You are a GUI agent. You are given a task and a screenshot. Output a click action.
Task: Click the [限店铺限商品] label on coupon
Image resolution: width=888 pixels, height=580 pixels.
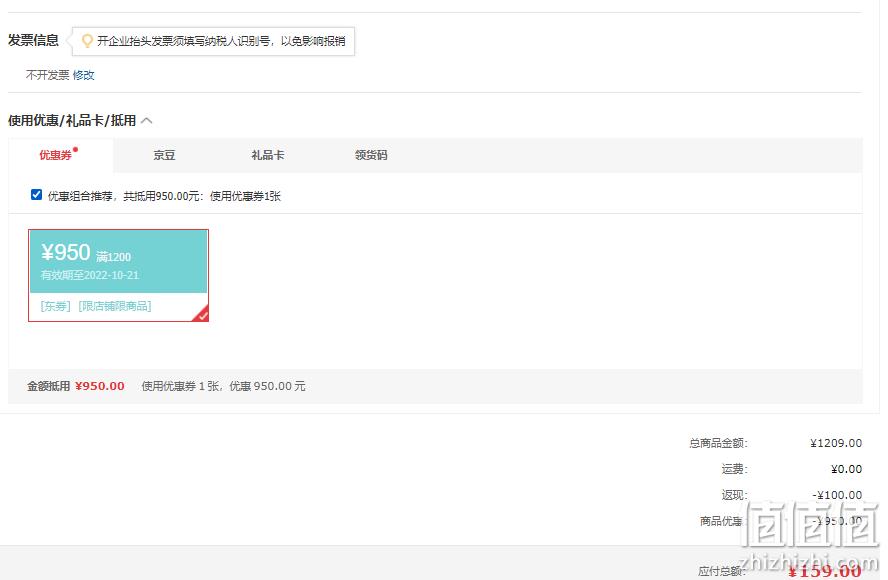pos(115,306)
